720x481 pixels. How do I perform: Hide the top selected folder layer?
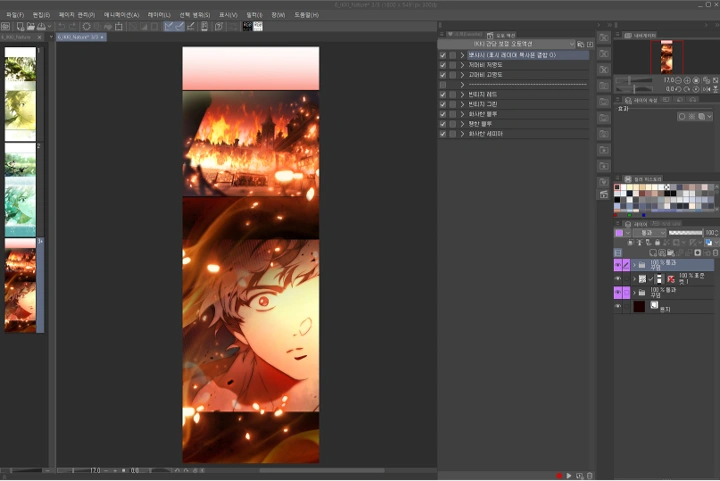coord(618,265)
